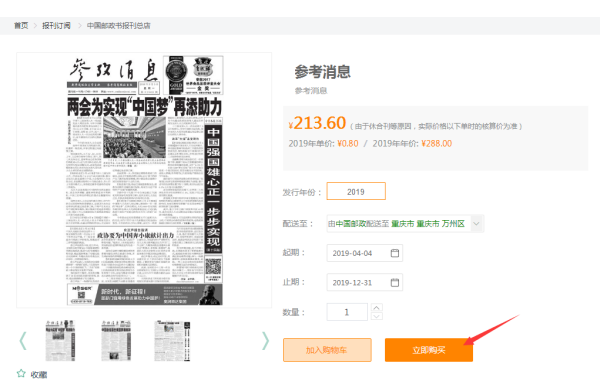Click the main newspaper preview image
This screenshot has height=390, width=600.
tap(144, 180)
